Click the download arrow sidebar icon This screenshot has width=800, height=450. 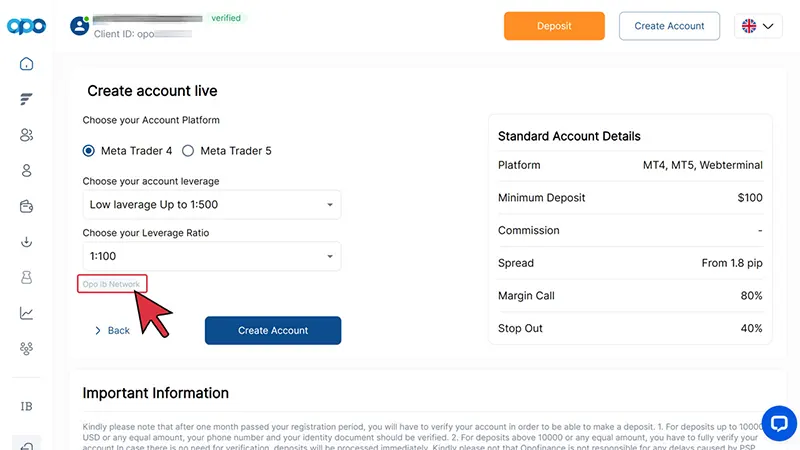[27, 242]
